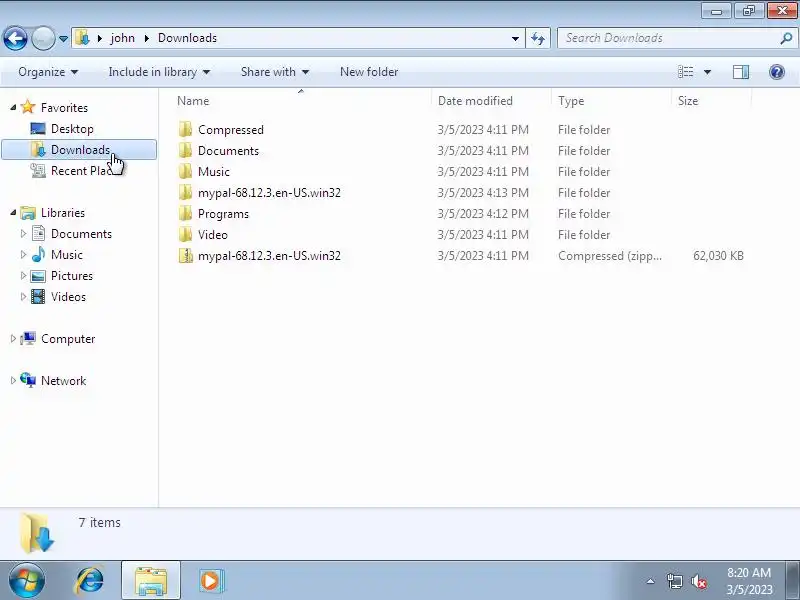The width and height of the screenshot is (800, 600).
Task: Open Recent Places in Favorites
Action: click(71, 170)
